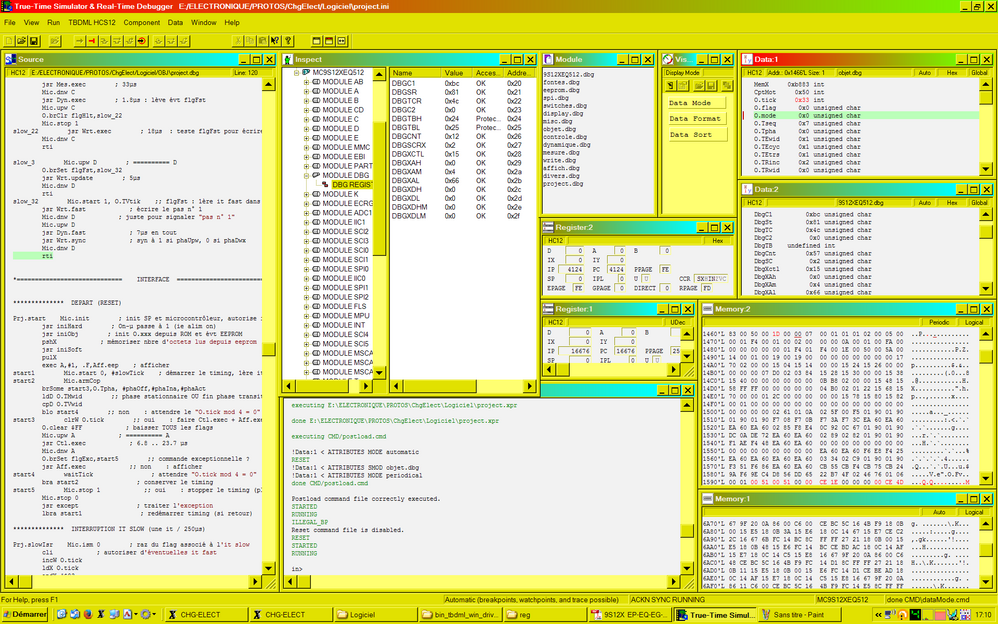Expand MODULE ADC1 tree node
Image resolution: width=998 pixels, height=624 pixels.
[306, 213]
